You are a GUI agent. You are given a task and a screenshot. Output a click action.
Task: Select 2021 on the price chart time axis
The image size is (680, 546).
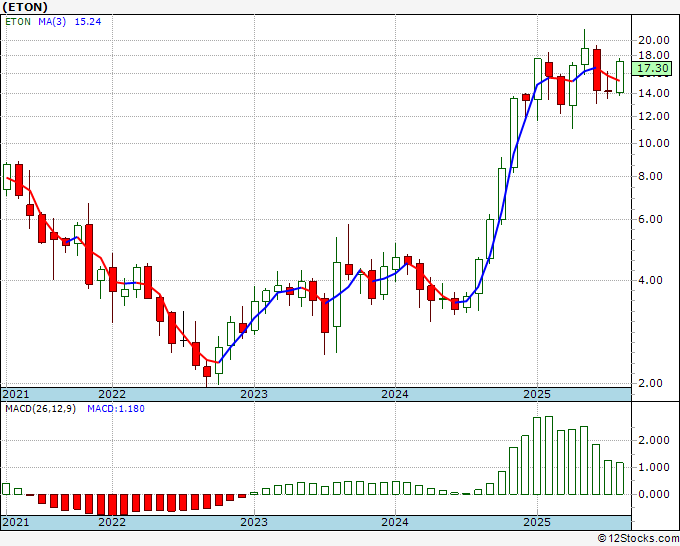pos(16,394)
